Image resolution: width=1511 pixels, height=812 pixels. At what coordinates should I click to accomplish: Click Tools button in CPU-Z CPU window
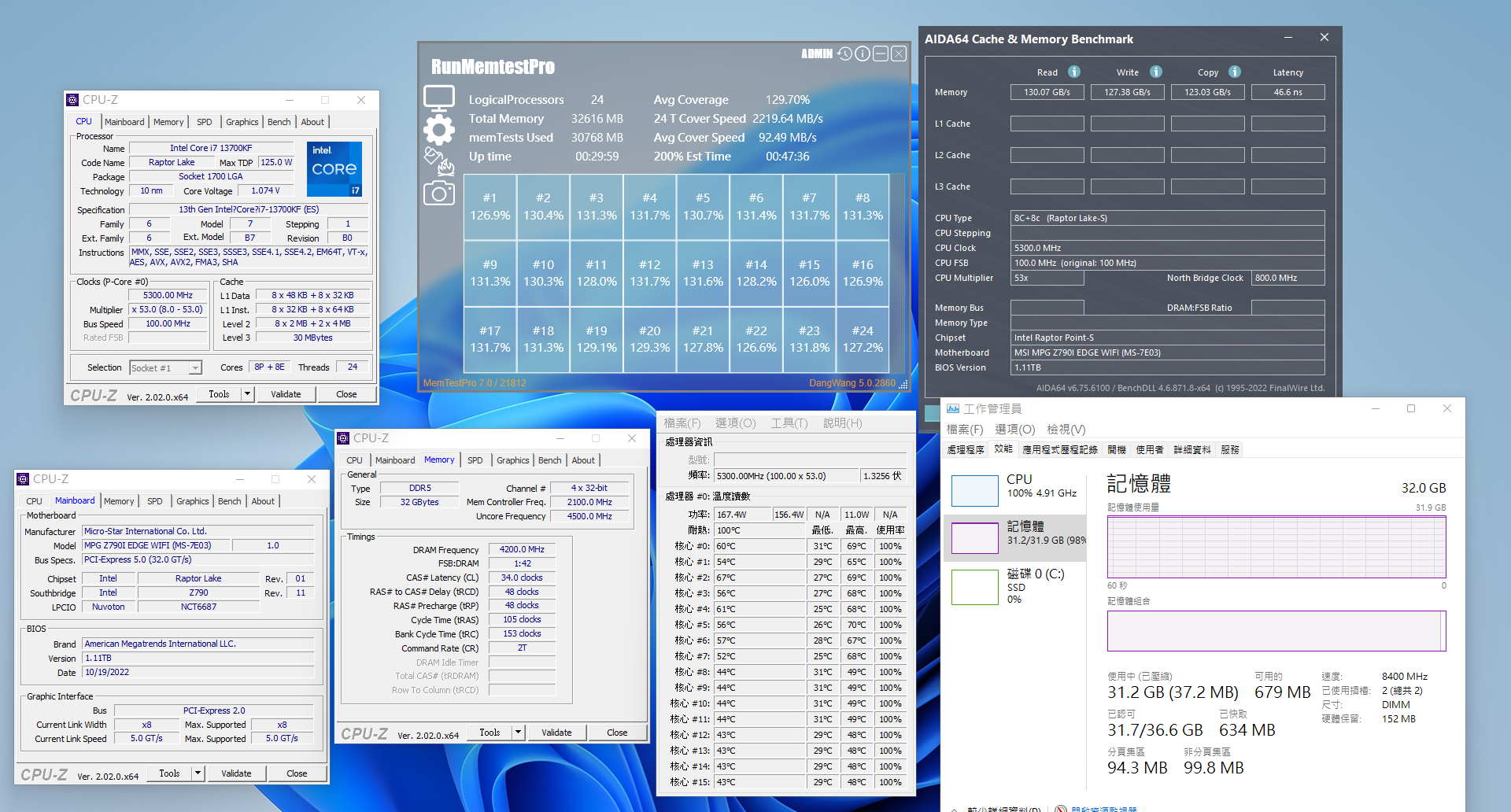click(219, 394)
